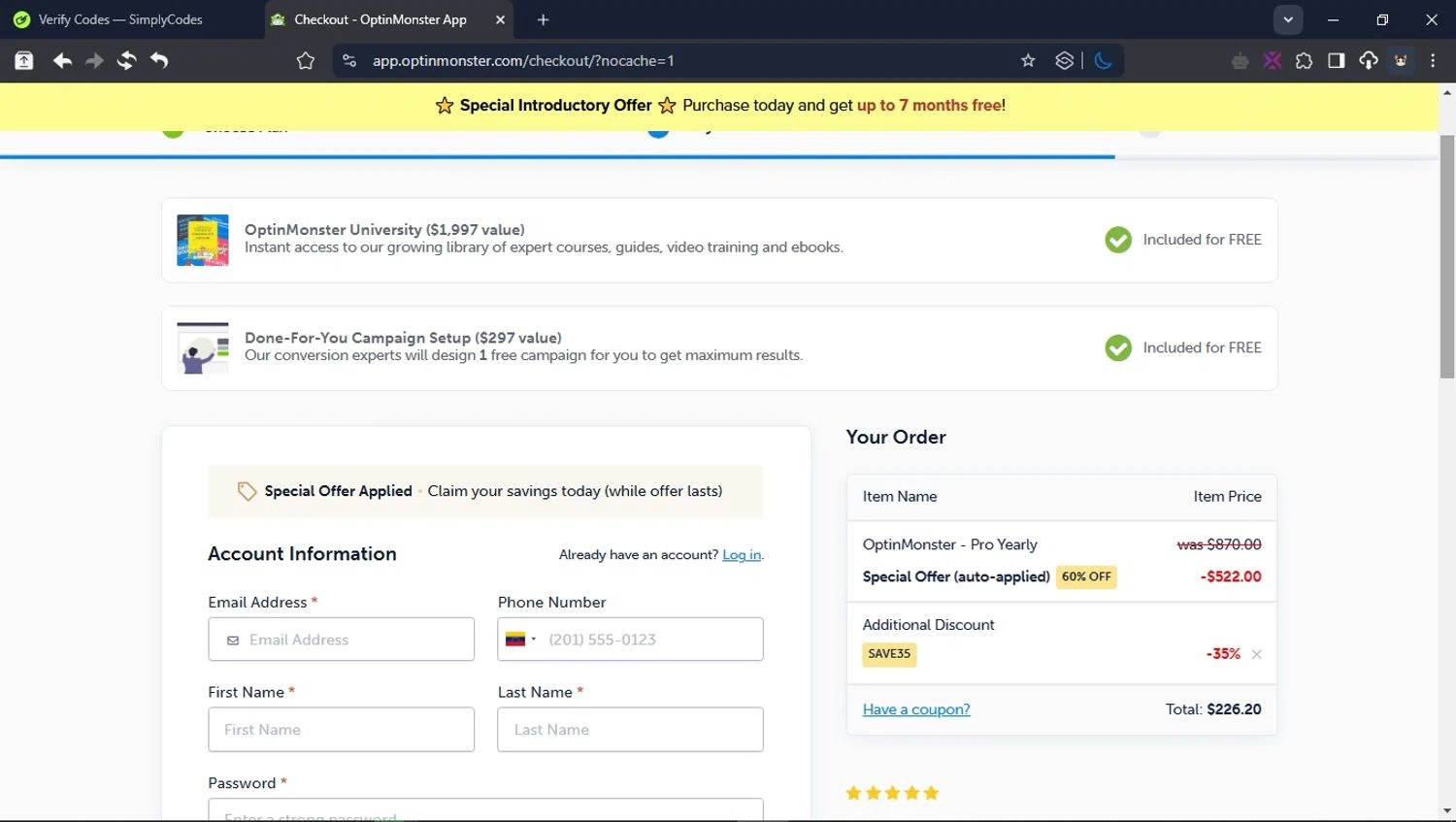Click the undo-arrow icon in toolbar

(159, 61)
